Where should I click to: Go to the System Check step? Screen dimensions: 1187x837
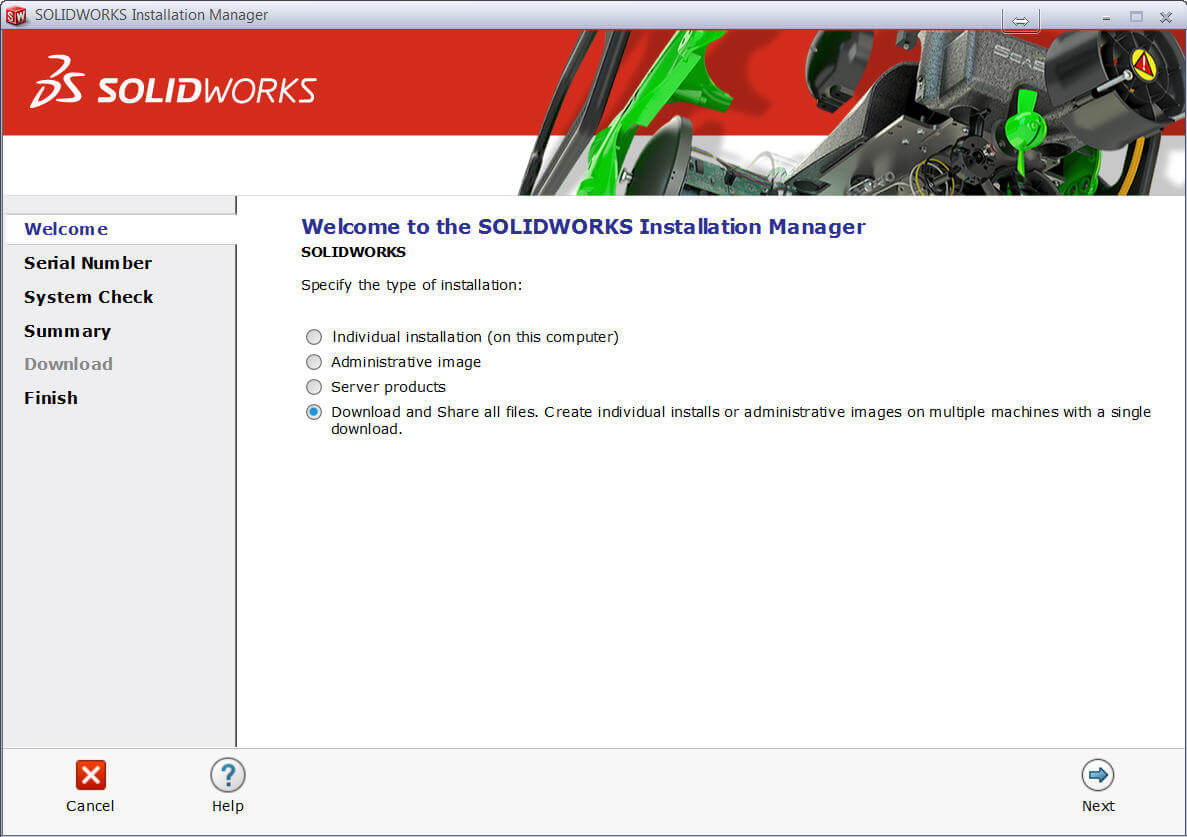click(88, 297)
